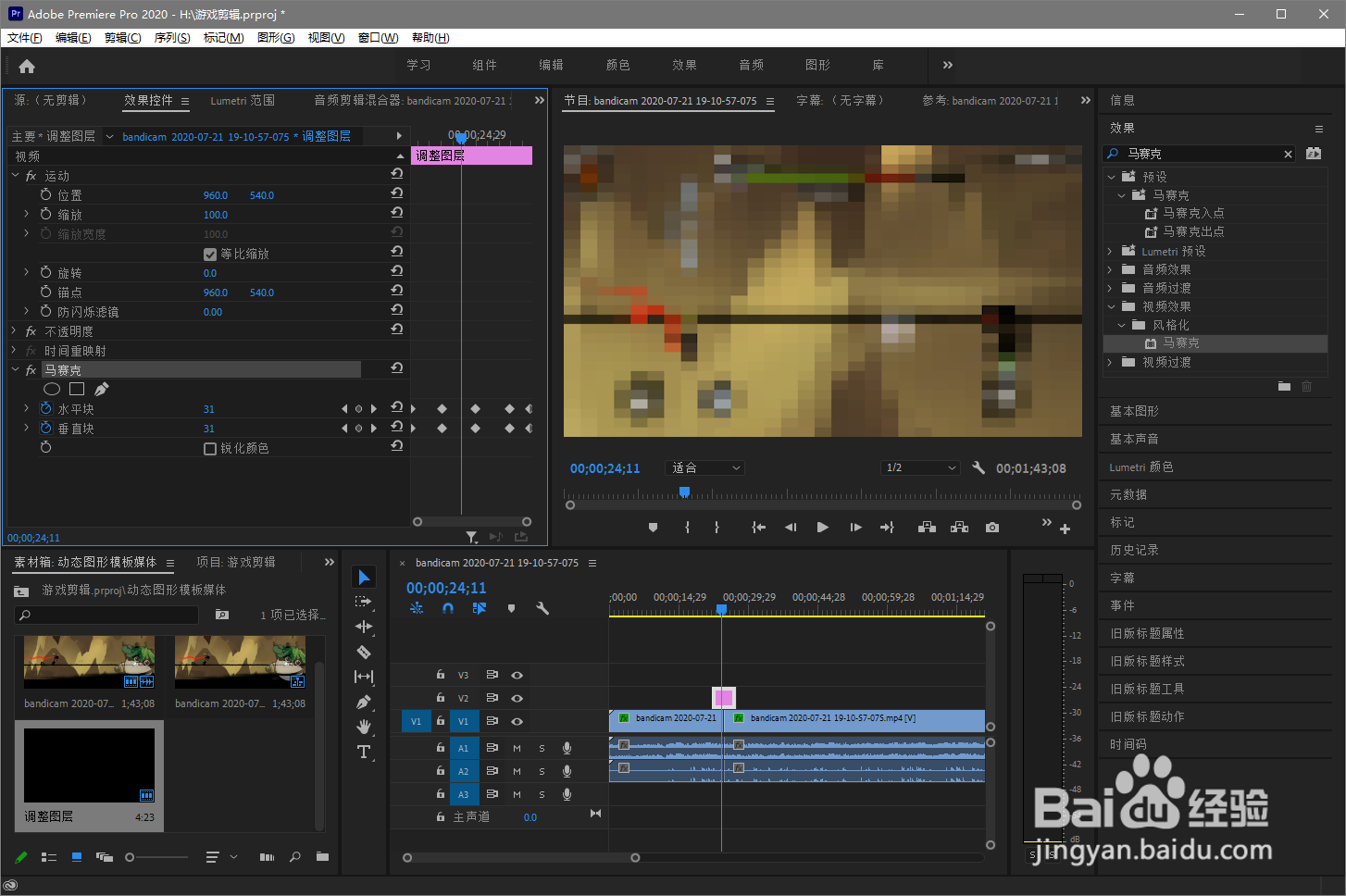Expand the 不透明度 effect

[15, 331]
